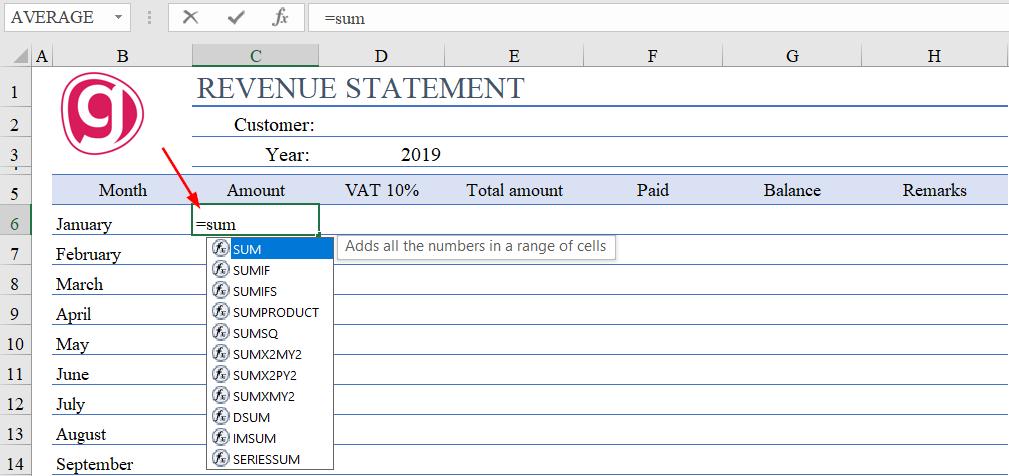Click the Total amount header cell
The height and width of the screenshot is (476, 1009).
(x=514, y=190)
